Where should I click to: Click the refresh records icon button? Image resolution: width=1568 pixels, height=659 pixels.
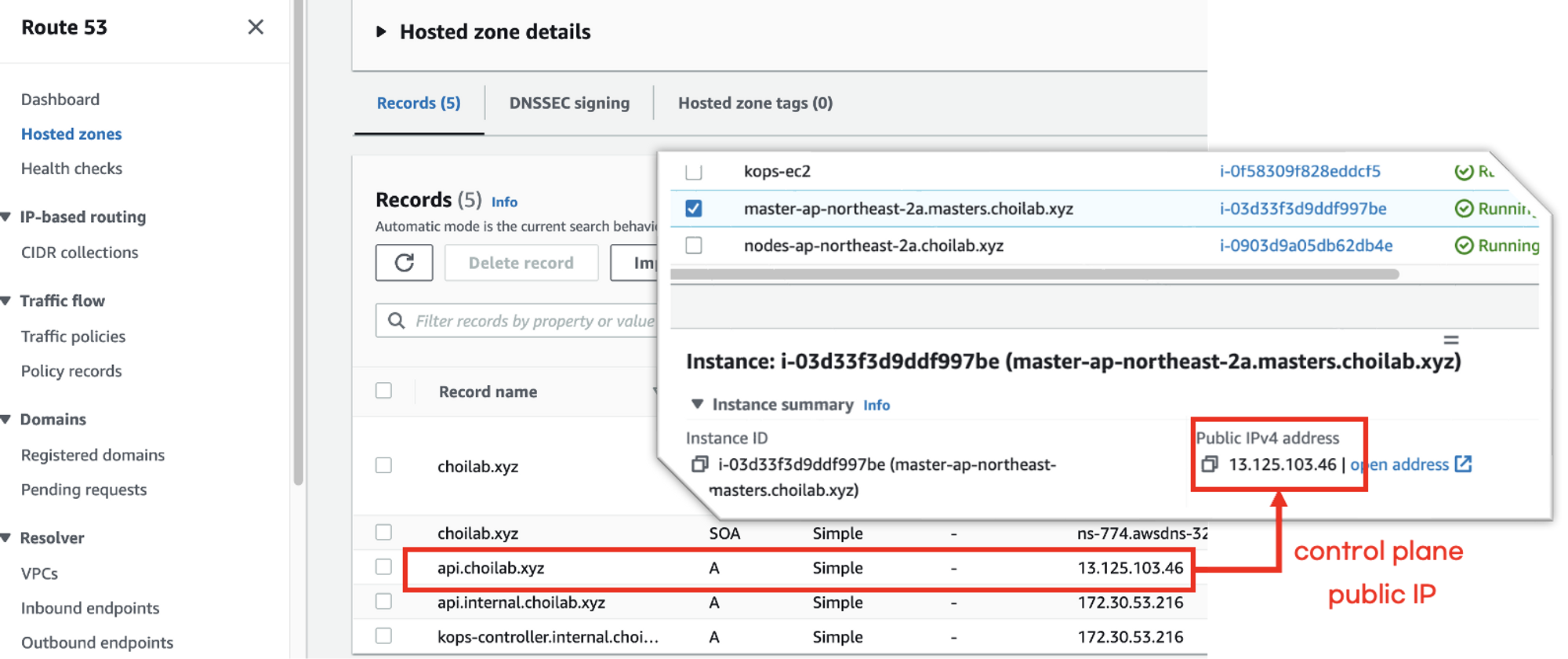404,263
